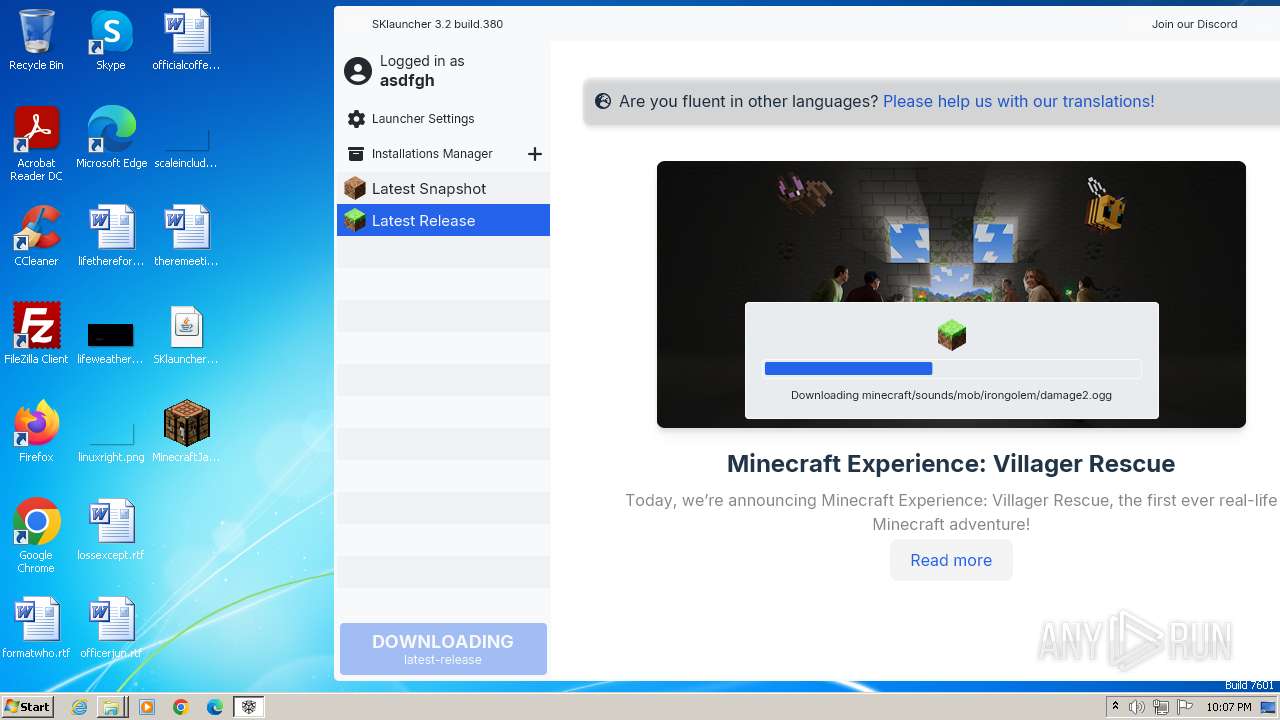Open Windows Explorer from the taskbar
The image size is (1280, 720).
click(111, 707)
